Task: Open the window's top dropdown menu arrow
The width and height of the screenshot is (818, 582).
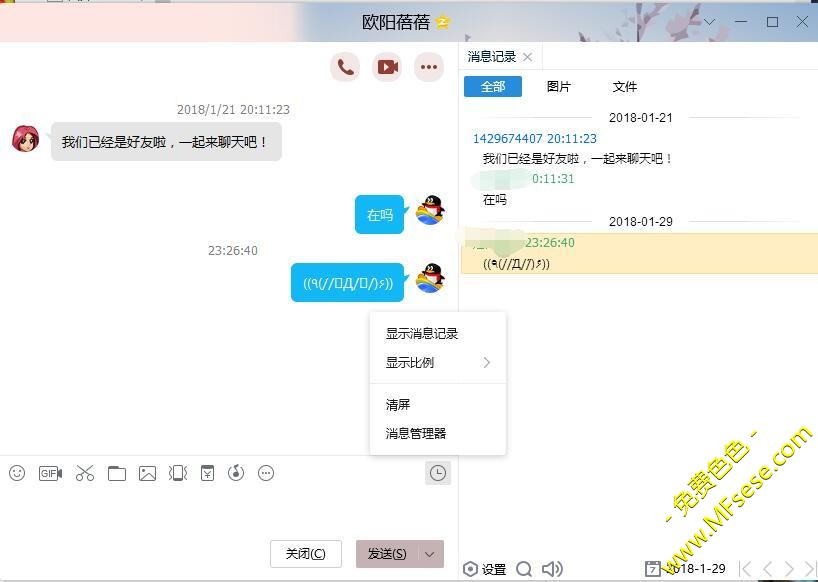Action: 709,22
